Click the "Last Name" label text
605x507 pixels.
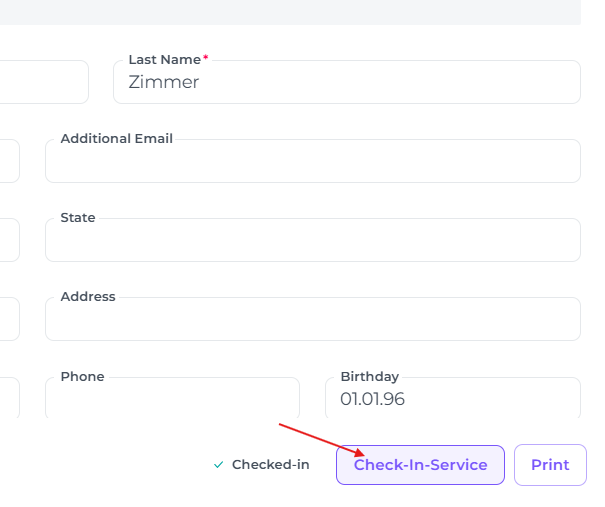click(164, 60)
